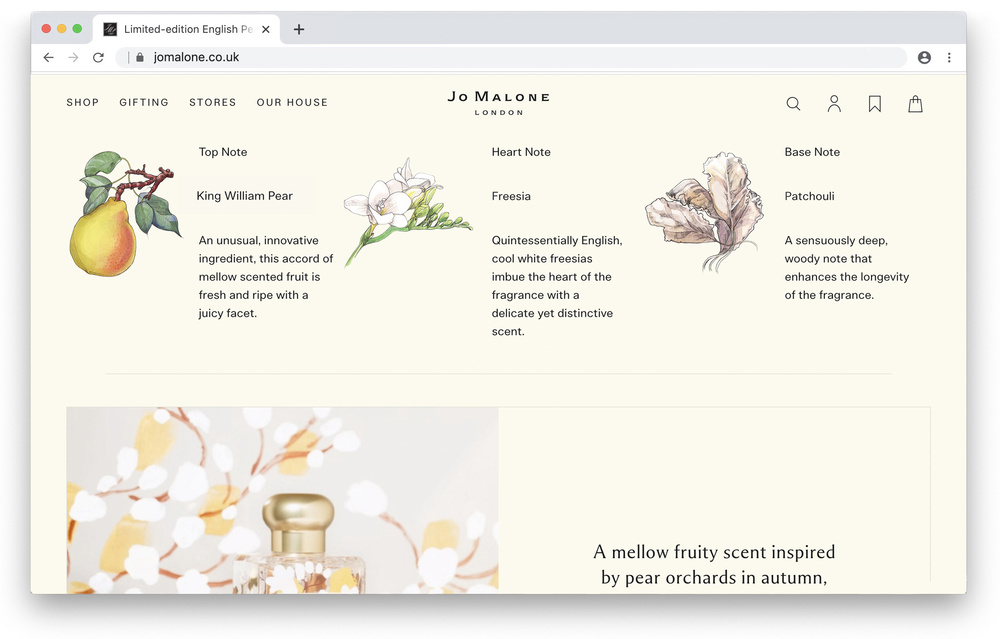Screen dimensions: 1000x639
Task: Open the Chrome three-dot menu
Action: (x=949, y=57)
